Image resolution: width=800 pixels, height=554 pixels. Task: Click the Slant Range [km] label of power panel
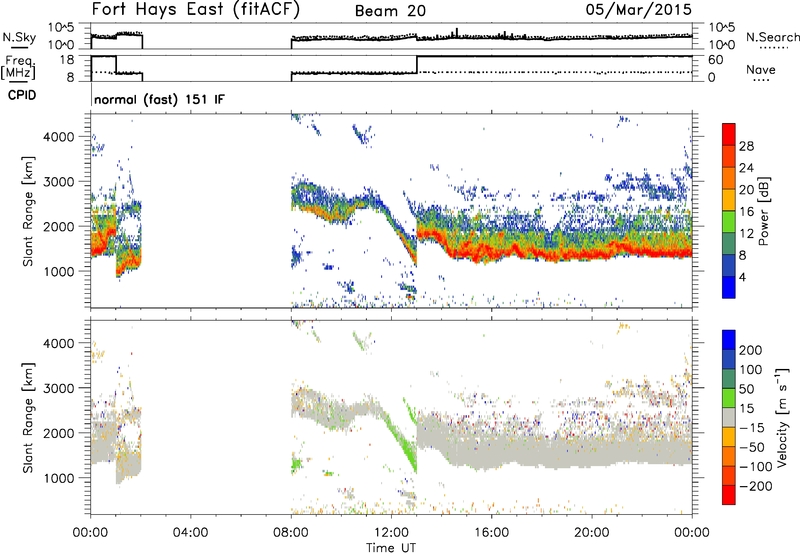click(28, 211)
